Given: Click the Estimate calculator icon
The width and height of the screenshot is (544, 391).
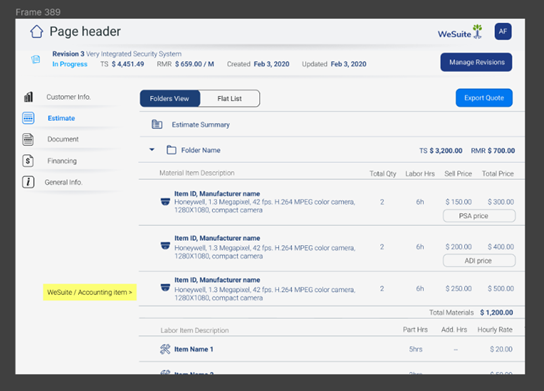Looking at the screenshot, I should pyautogui.click(x=28, y=118).
